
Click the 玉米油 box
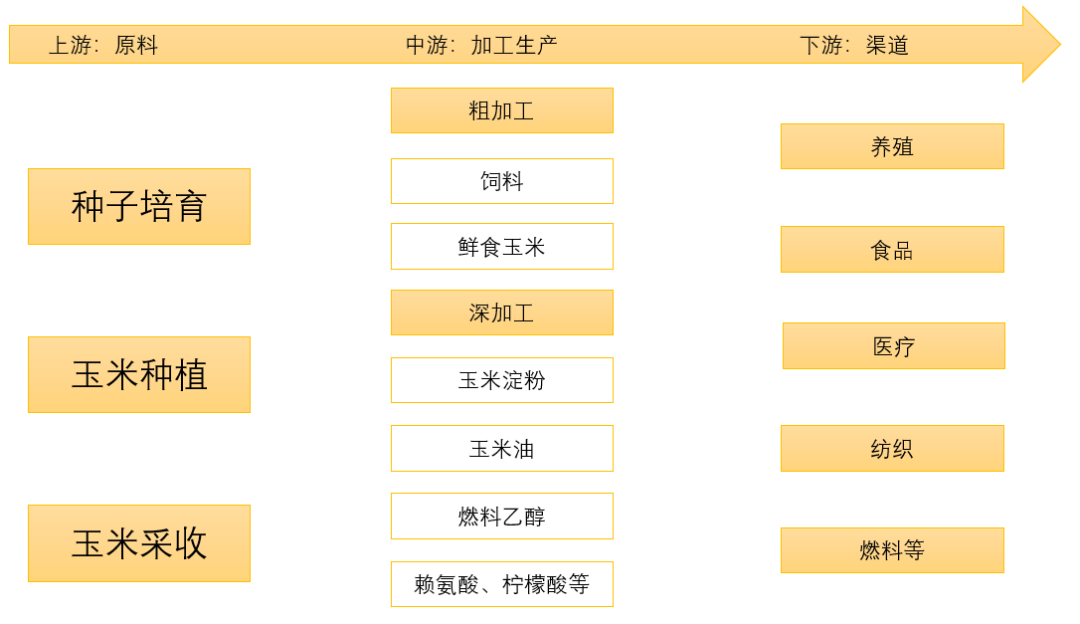point(501,448)
